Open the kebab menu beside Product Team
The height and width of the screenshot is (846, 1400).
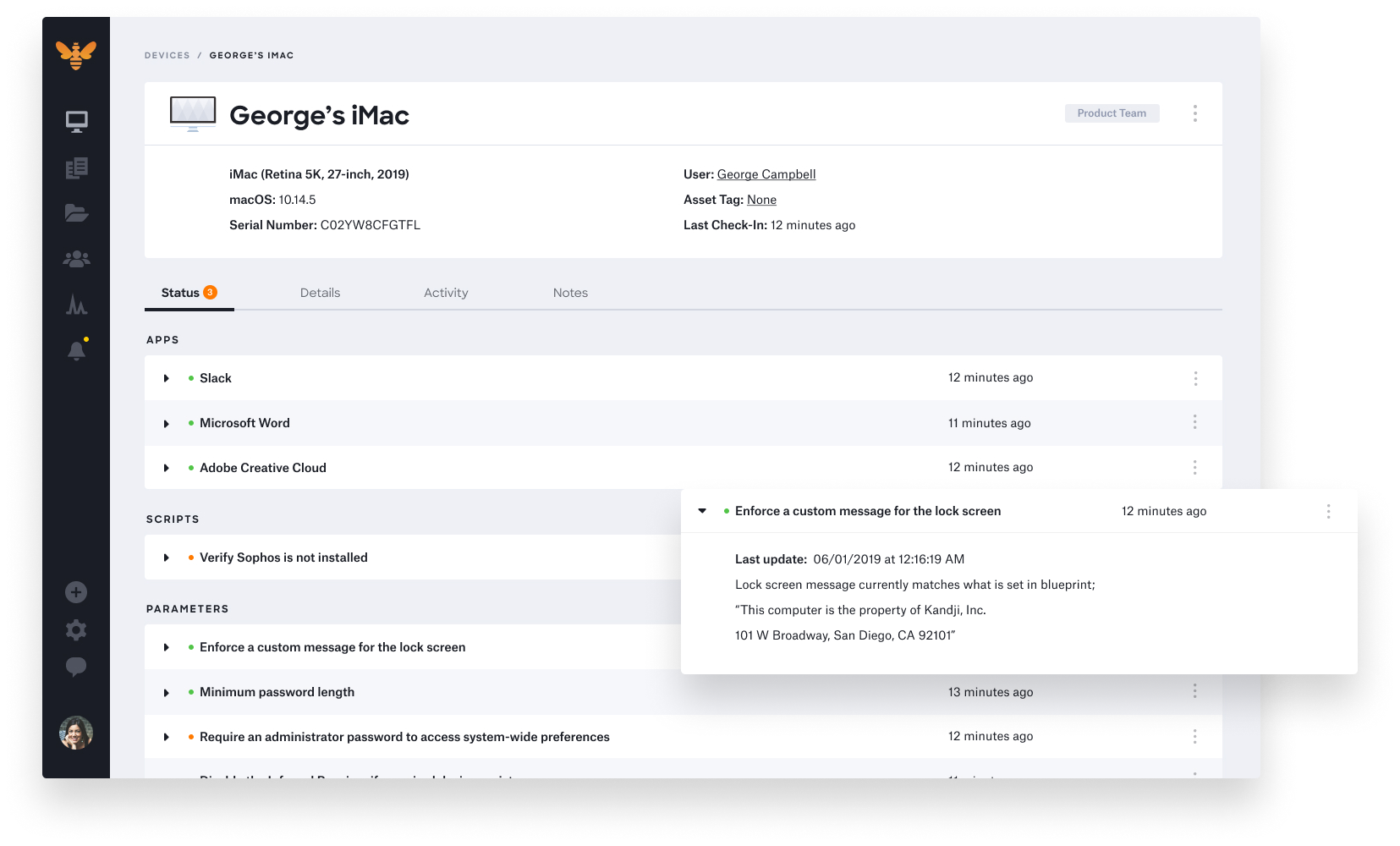click(1194, 113)
